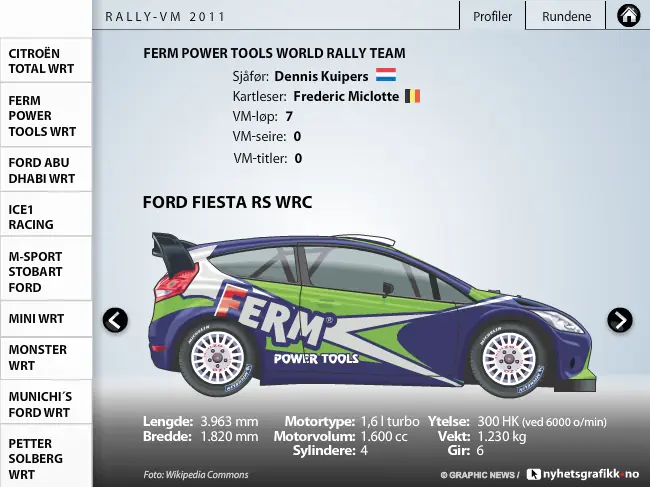Click the Belgian flag beside Frederic Miclotte
This screenshot has height=487, width=650.
coord(412,96)
